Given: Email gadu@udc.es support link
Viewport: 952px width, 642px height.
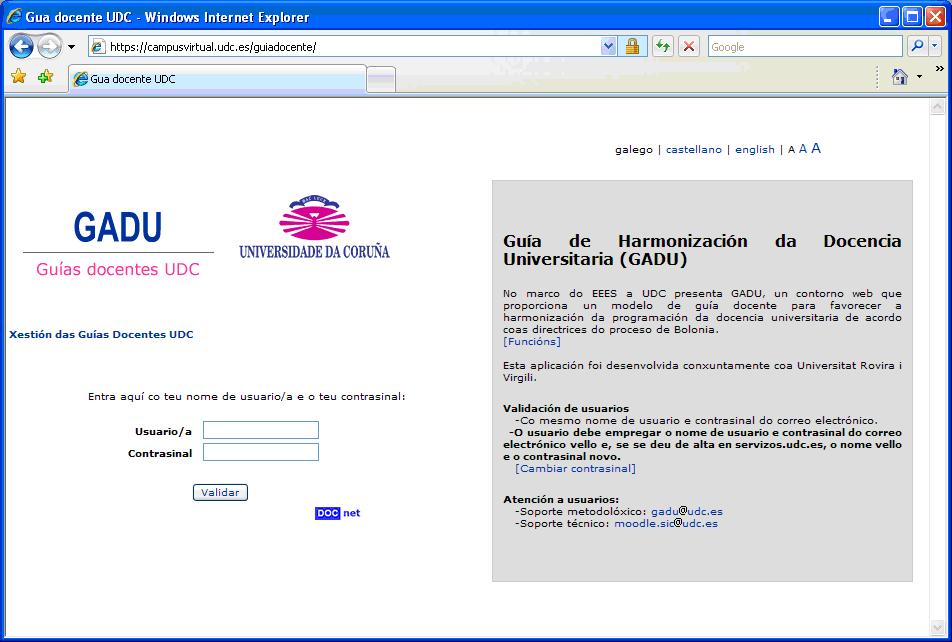Looking at the screenshot, I should point(687,511).
